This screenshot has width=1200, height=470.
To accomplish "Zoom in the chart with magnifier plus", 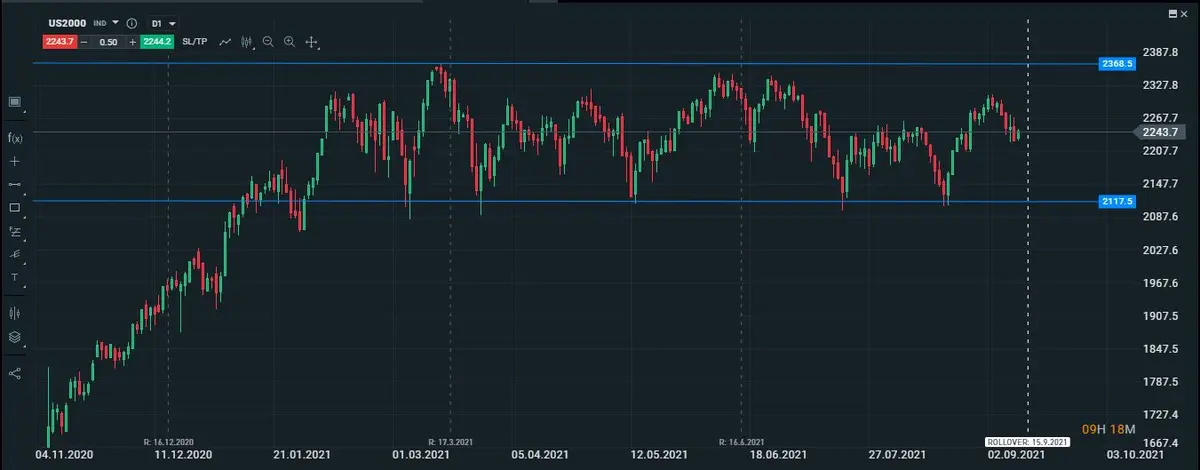I will tap(289, 42).
